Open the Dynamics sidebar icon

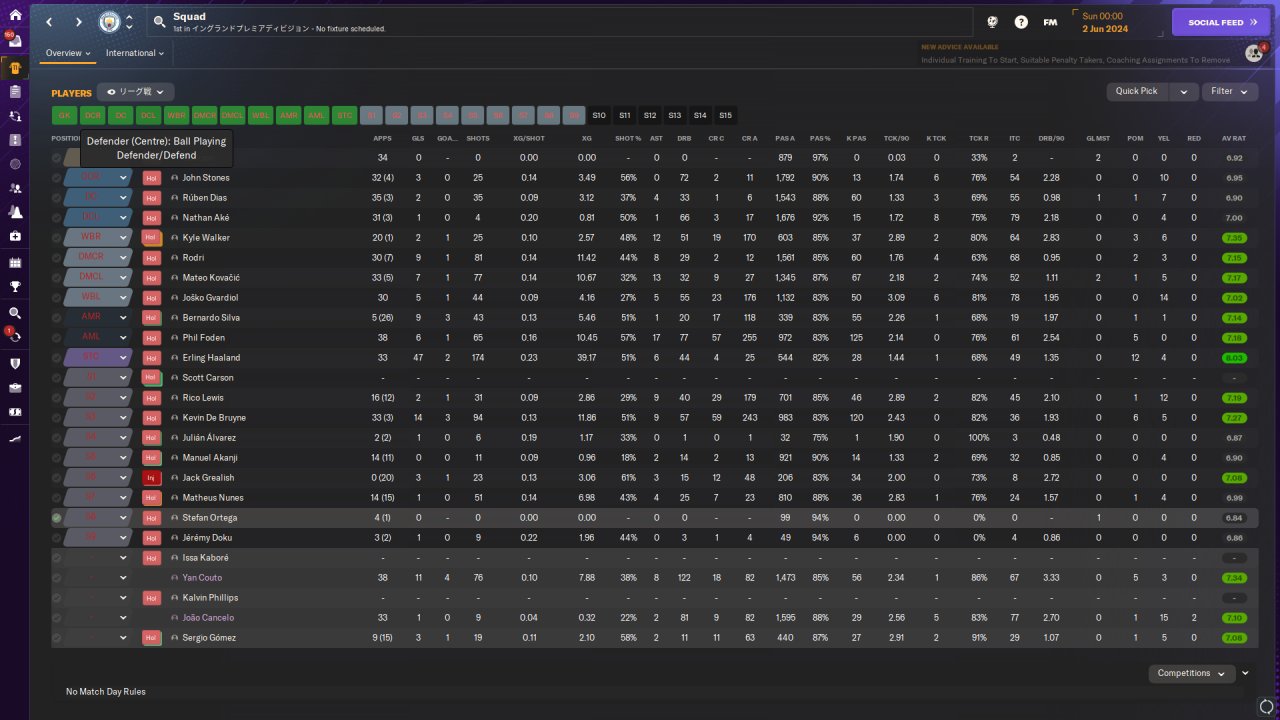(x=14, y=115)
